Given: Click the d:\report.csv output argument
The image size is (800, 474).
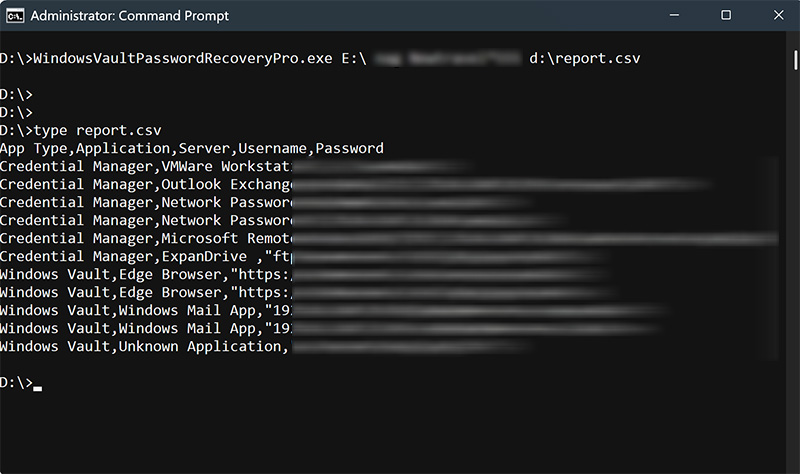Looking at the screenshot, I should point(584,58).
